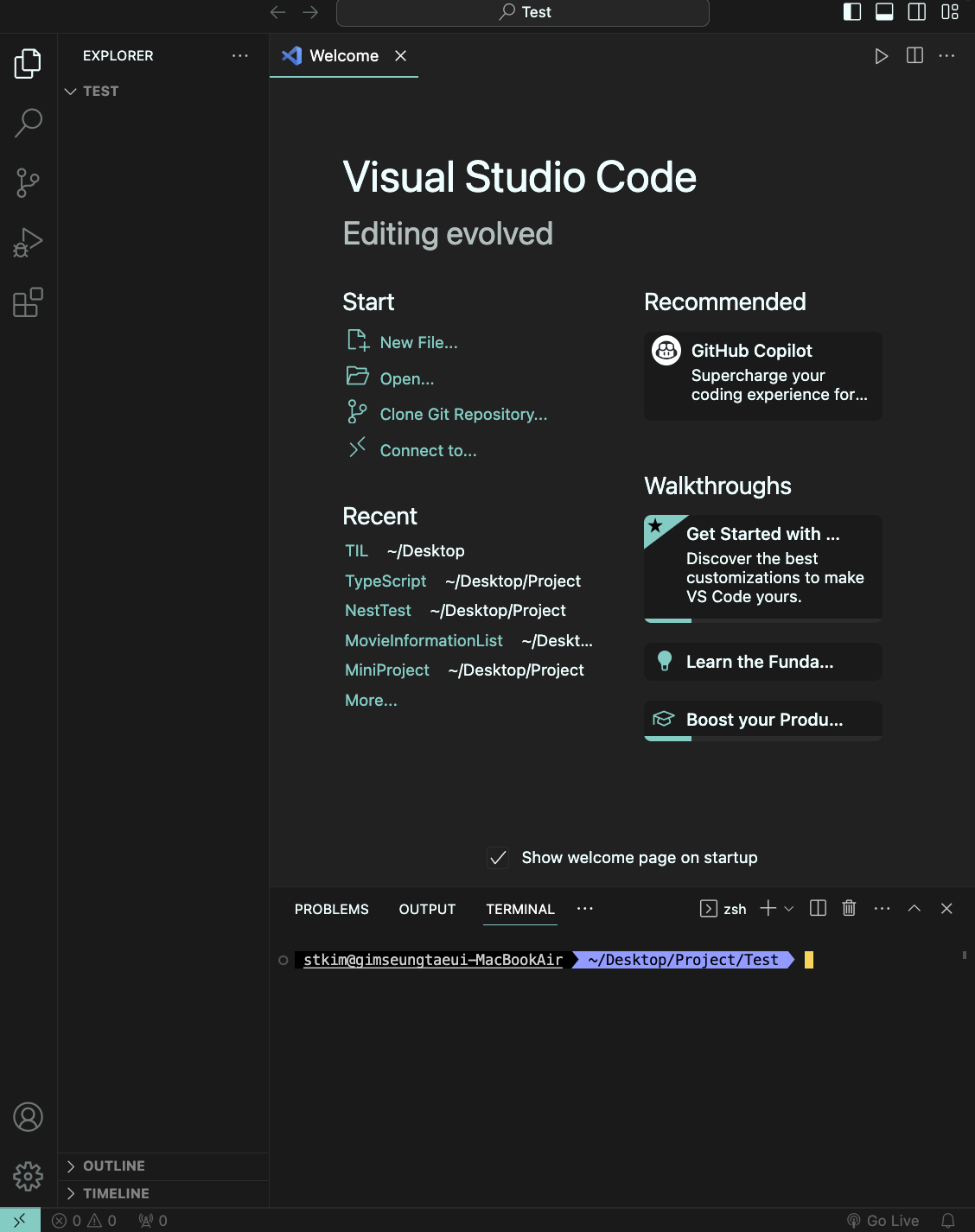Viewport: 975px width, 1232px height.
Task: Select the TERMINAL panel tab
Action: click(x=520, y=909)
